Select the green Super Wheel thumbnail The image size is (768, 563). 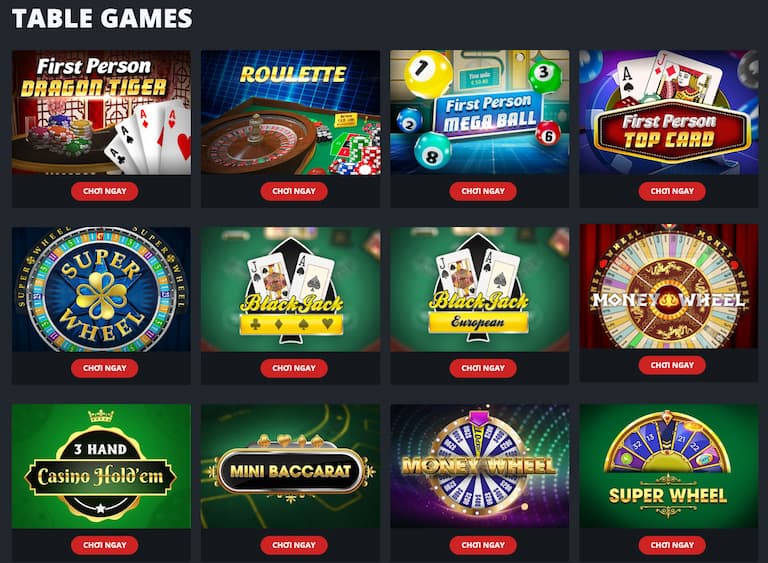669,466
